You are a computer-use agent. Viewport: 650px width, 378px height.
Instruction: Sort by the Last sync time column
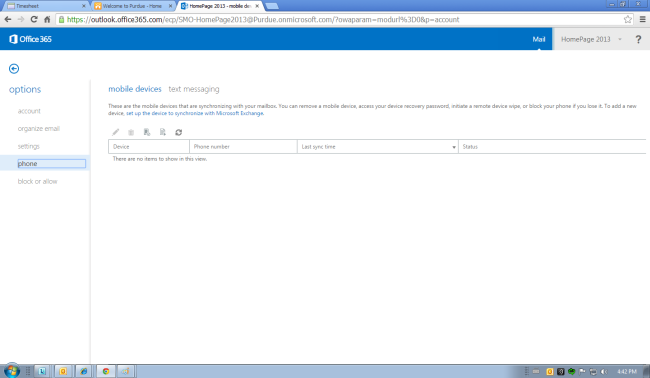(x=378, y=147)
